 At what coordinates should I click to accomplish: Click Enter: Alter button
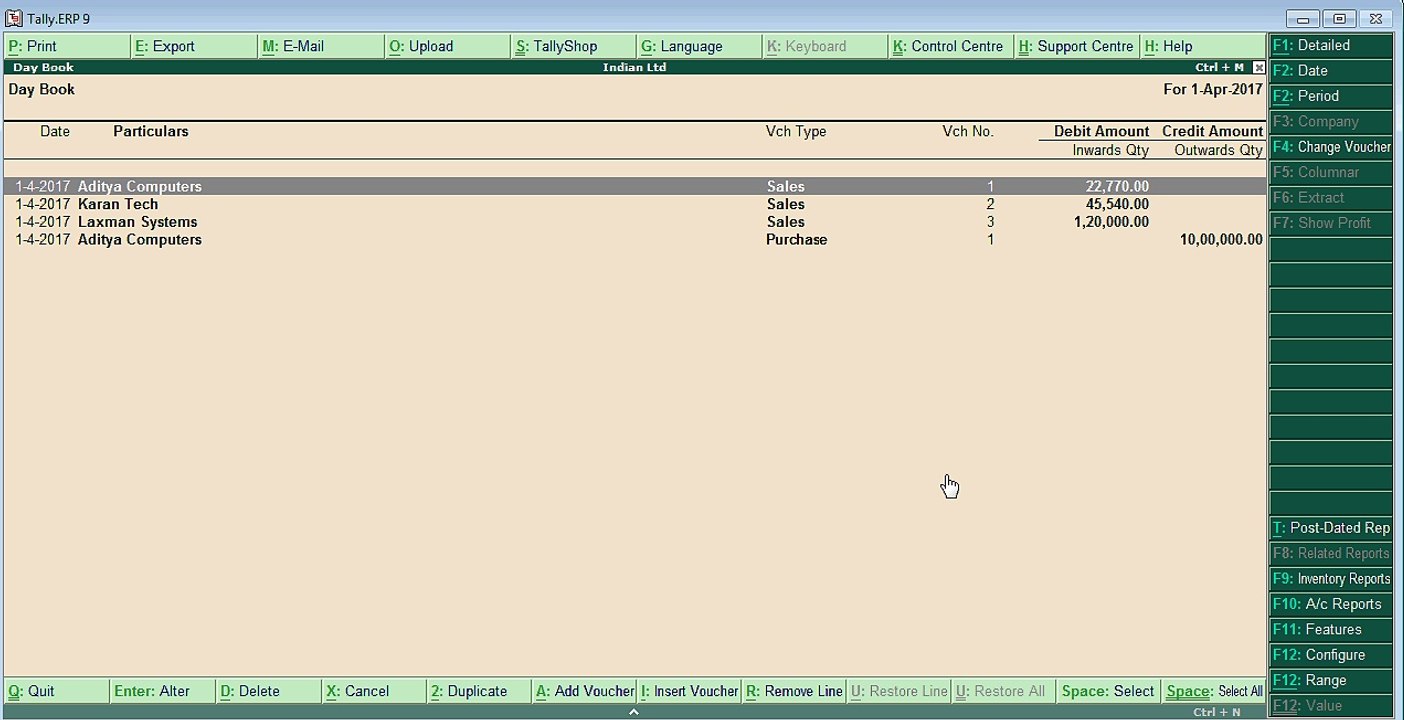(x=162, y=691)
